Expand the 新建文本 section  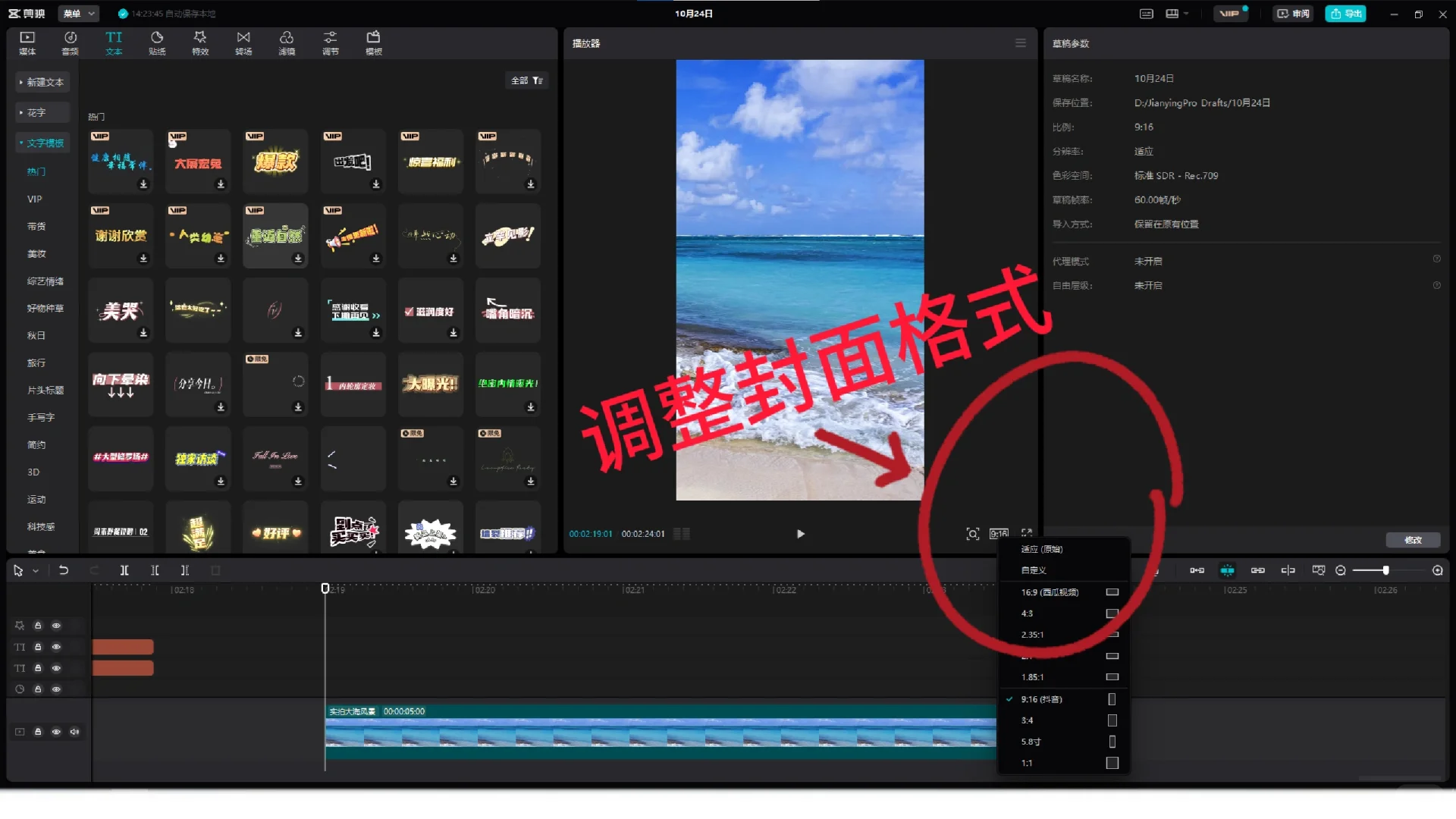click(x=42, y=82)
